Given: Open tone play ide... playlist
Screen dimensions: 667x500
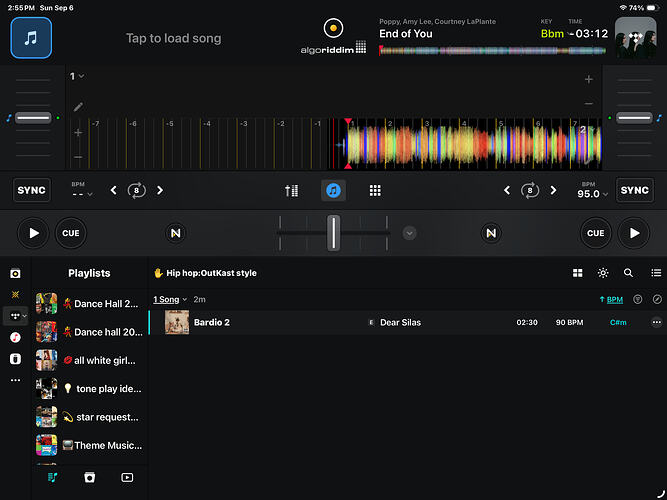Looking at the screenshot, I should point(89,389).
